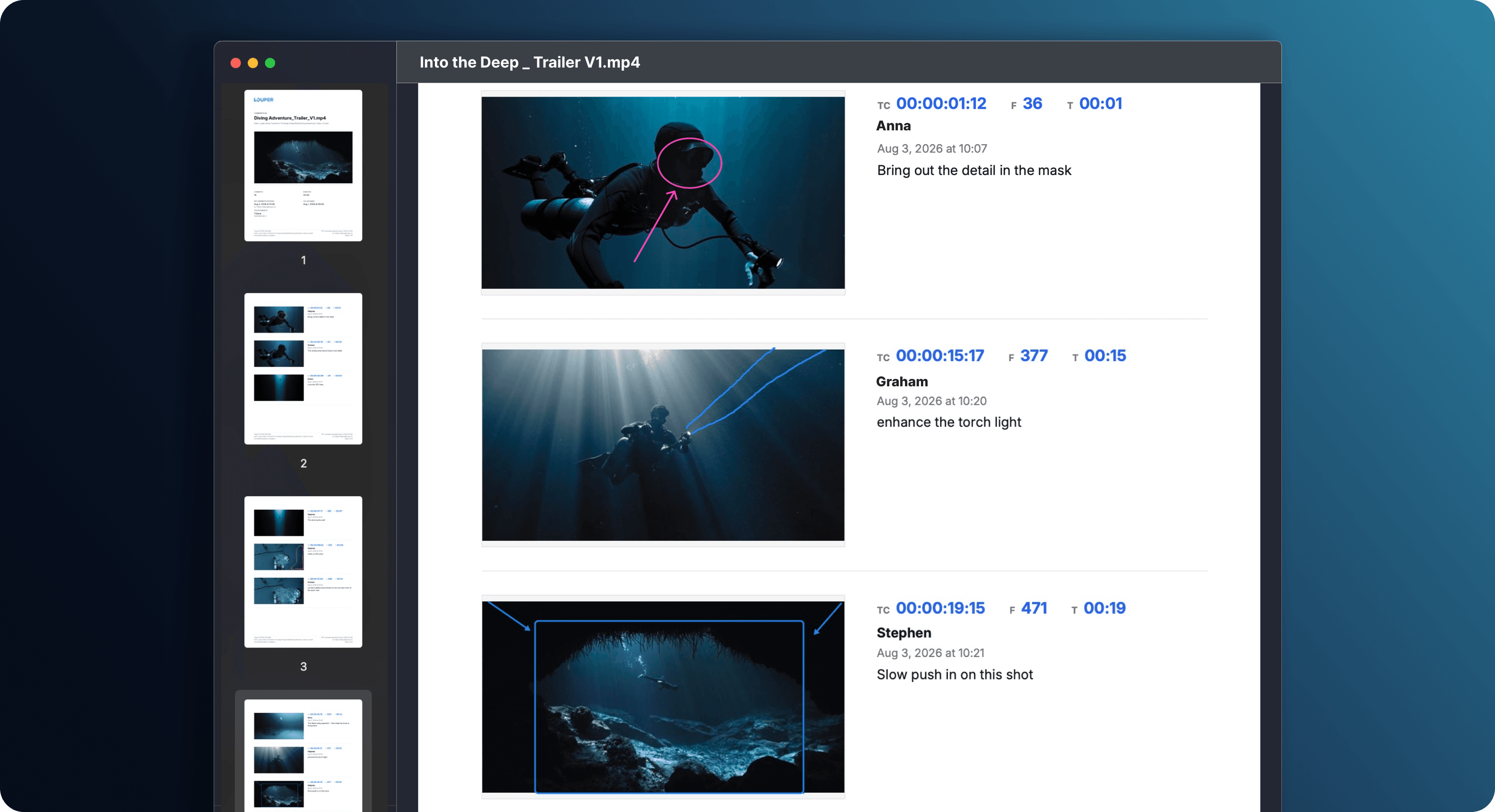The image size is (1495, 812).
Task: Click time value 00:15
Action: pos(1105,356)
